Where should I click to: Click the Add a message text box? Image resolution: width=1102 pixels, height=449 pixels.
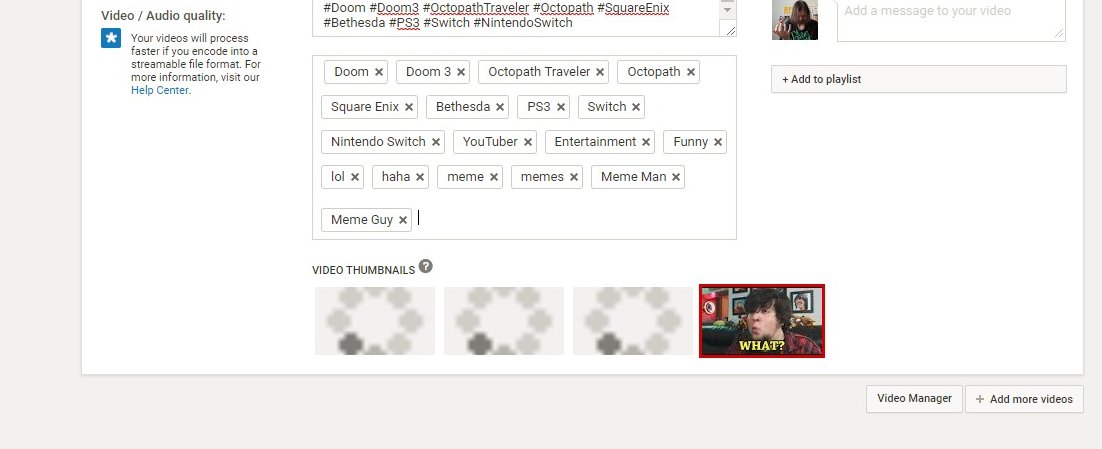[x=951, y=20]
